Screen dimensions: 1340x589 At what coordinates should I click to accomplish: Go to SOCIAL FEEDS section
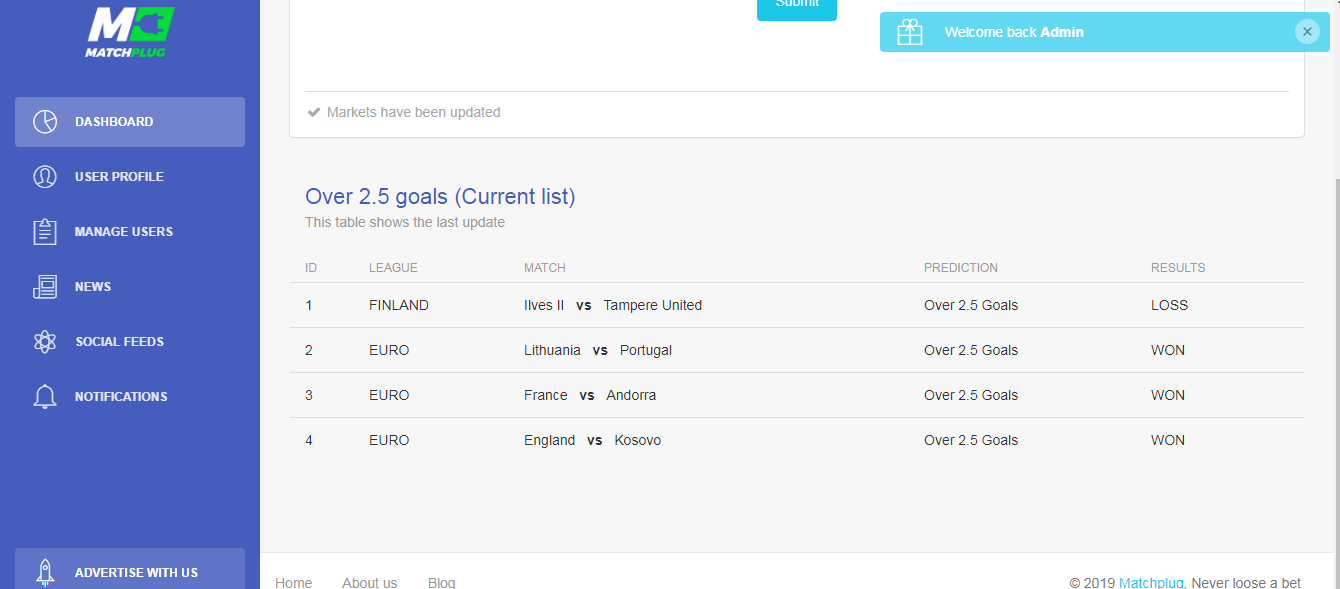coord(119,342)
